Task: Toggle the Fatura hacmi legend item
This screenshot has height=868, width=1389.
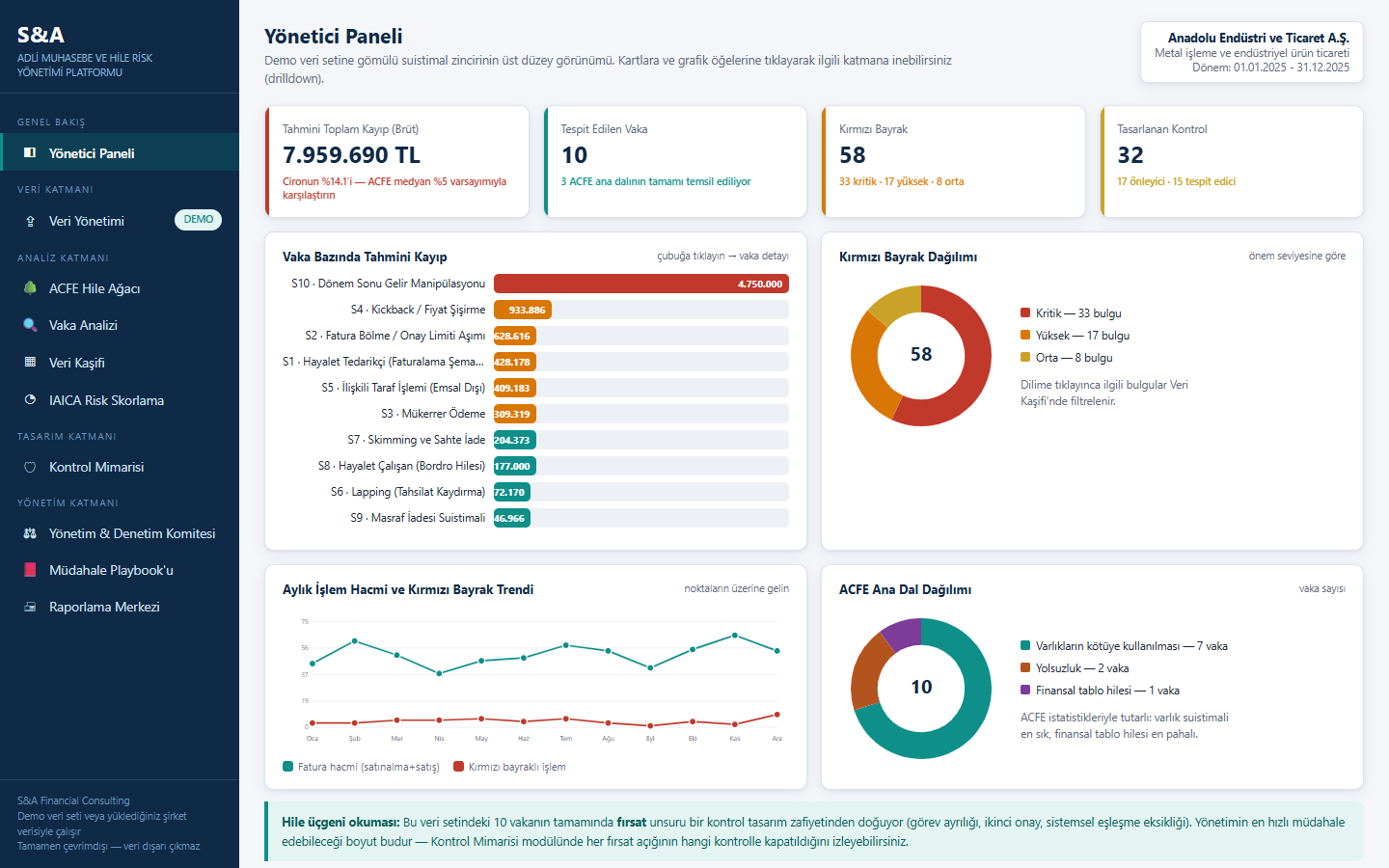Action: (x=361, y=767)
